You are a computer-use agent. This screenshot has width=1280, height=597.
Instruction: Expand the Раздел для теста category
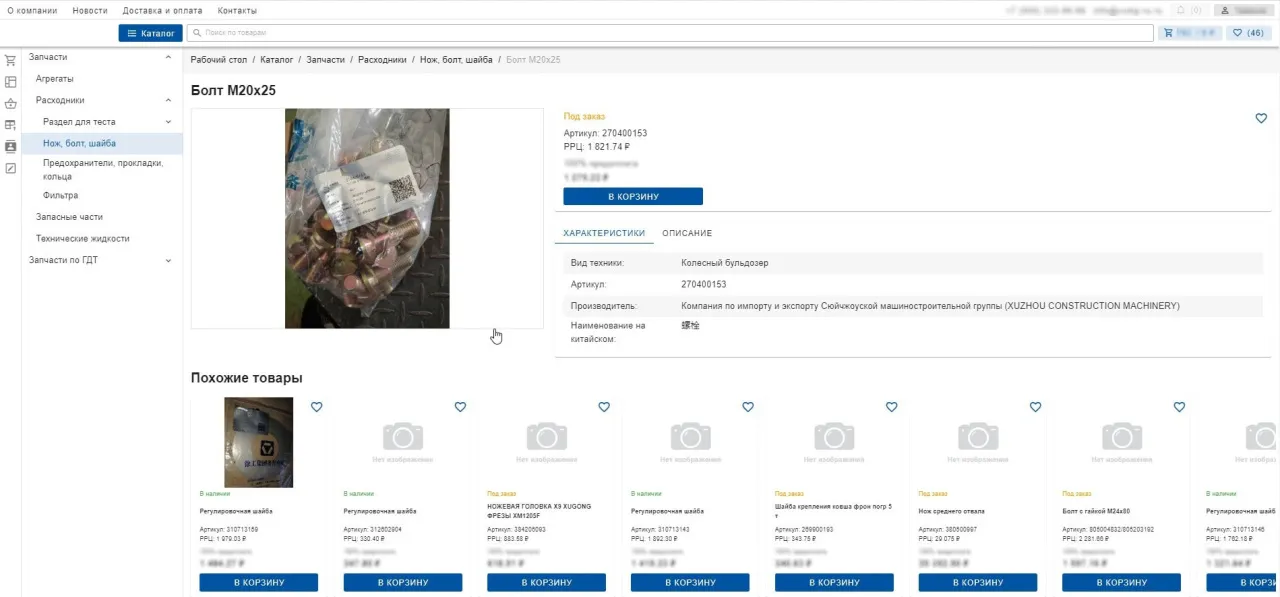pyautogui.click(x=168, y=122)
